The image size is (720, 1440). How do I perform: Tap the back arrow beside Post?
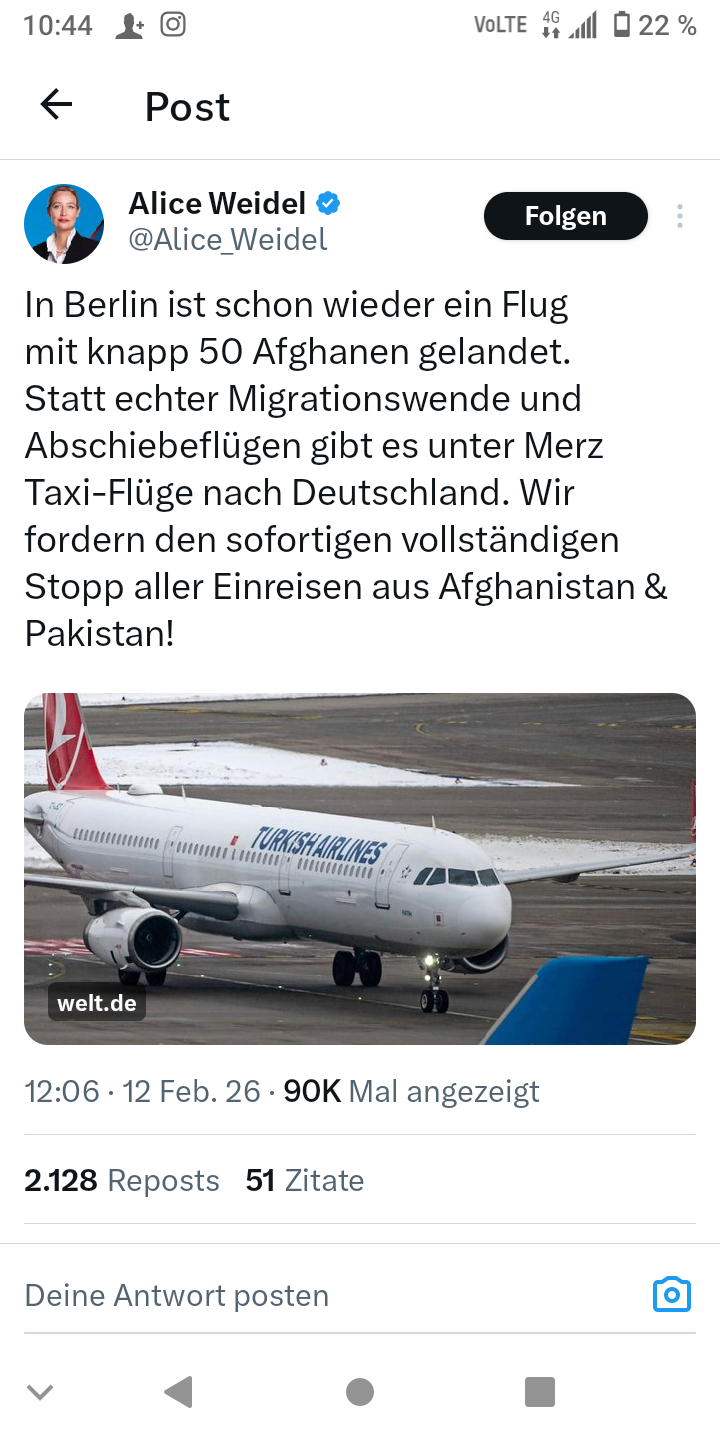coord(56,105)
